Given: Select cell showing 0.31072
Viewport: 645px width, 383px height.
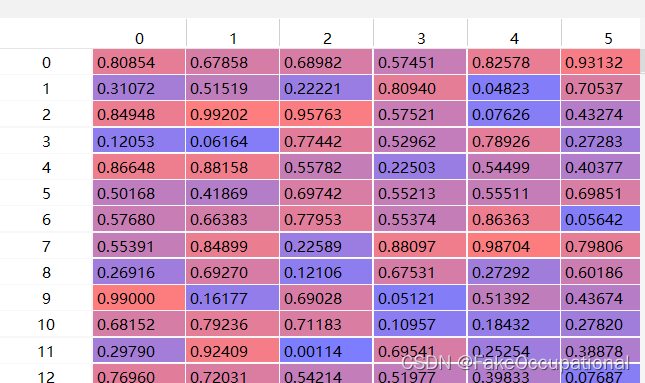Looking at the screenshot, I should click(139, 88).
